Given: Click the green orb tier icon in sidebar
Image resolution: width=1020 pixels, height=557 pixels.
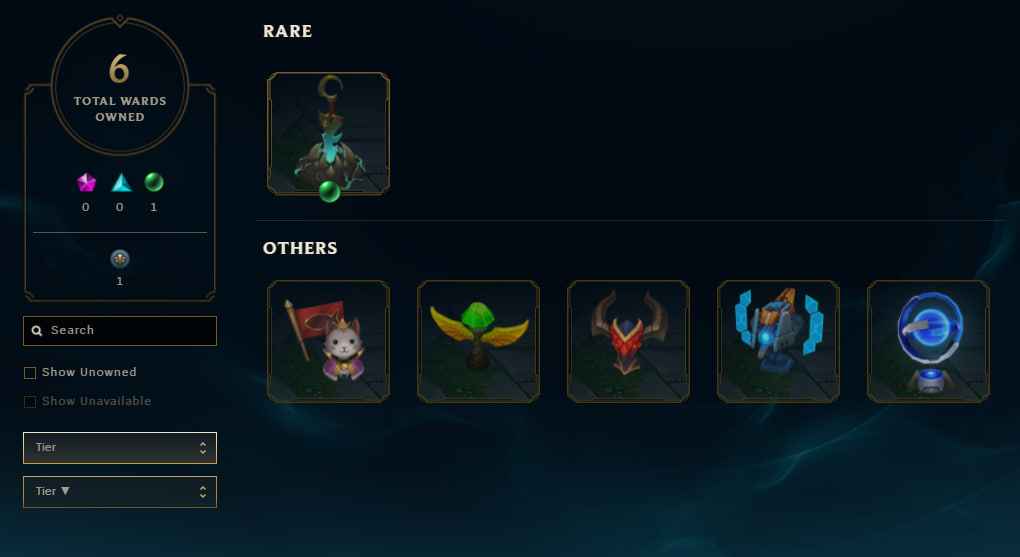Looking at the screenshot, I should (154, 182).
